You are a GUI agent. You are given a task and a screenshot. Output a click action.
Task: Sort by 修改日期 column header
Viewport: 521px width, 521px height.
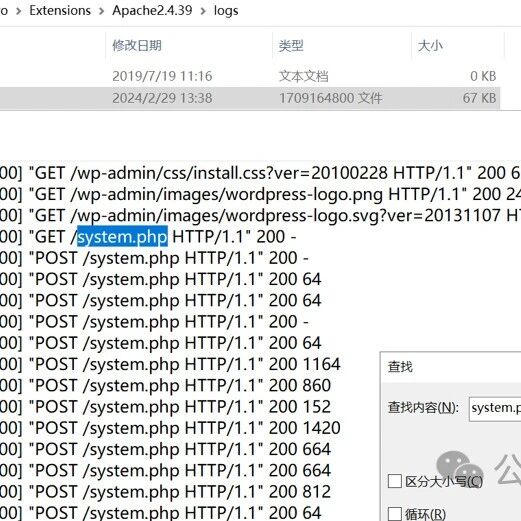click(137, 46)
